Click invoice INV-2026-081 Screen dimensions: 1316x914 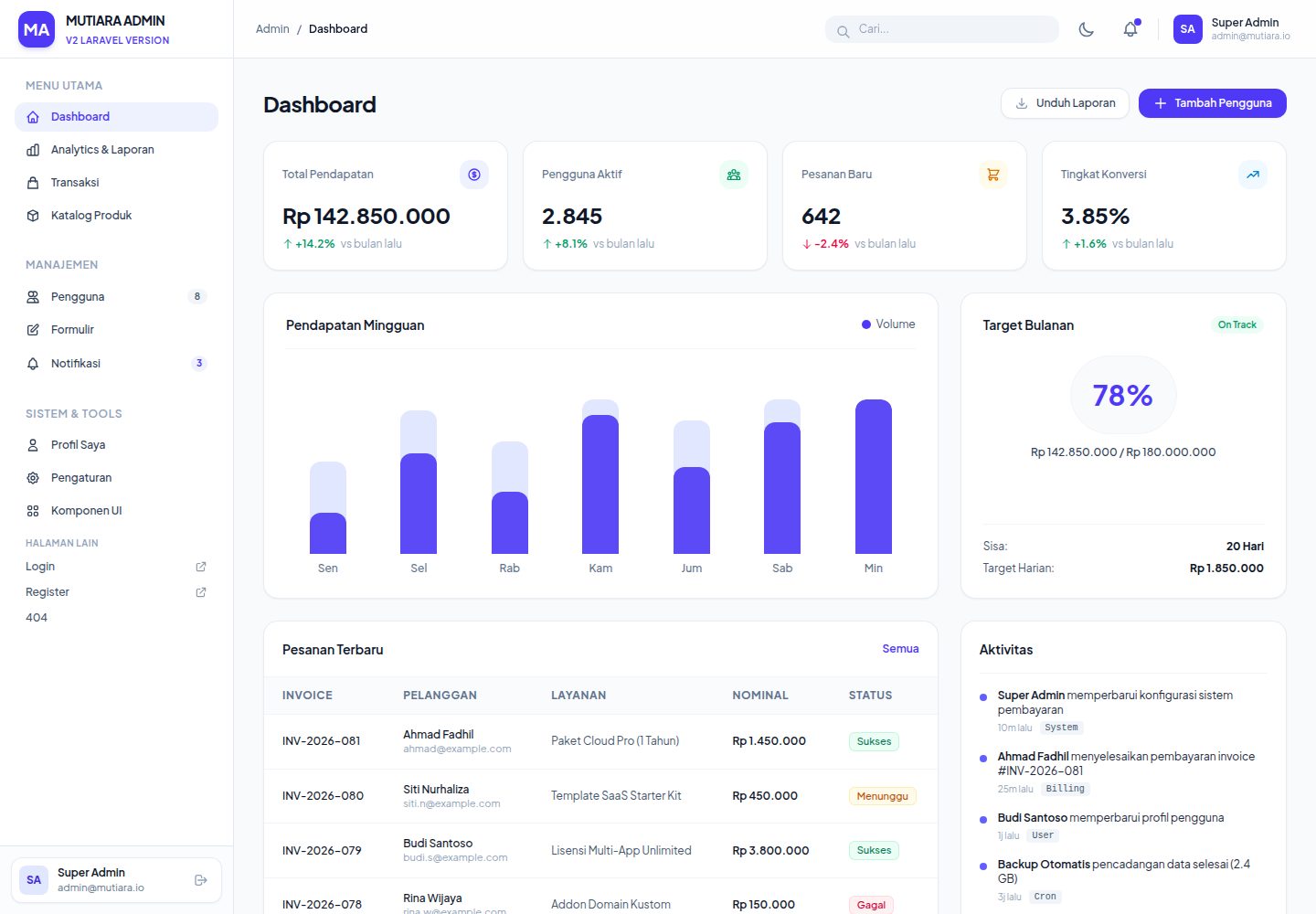point(322,741)
